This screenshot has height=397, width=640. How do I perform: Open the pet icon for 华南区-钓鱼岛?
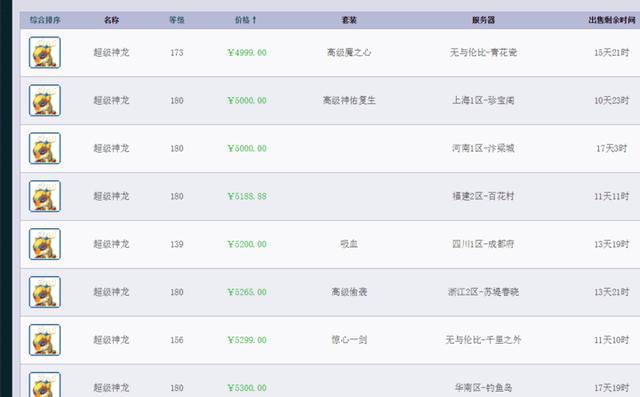tap(45, 384)
